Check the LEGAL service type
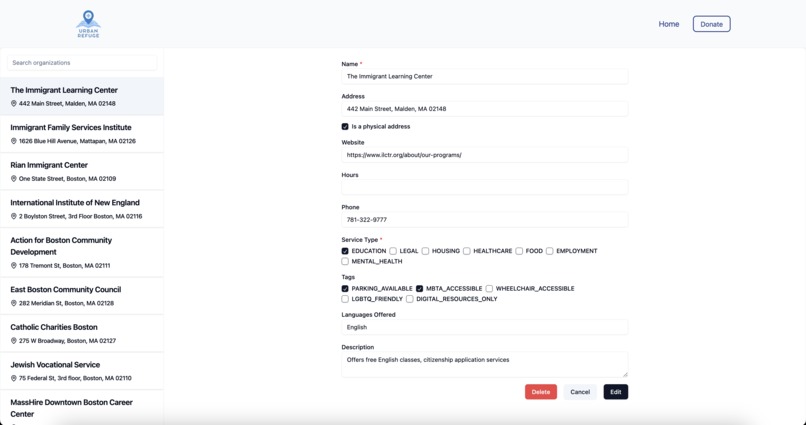 pos(393,251)
